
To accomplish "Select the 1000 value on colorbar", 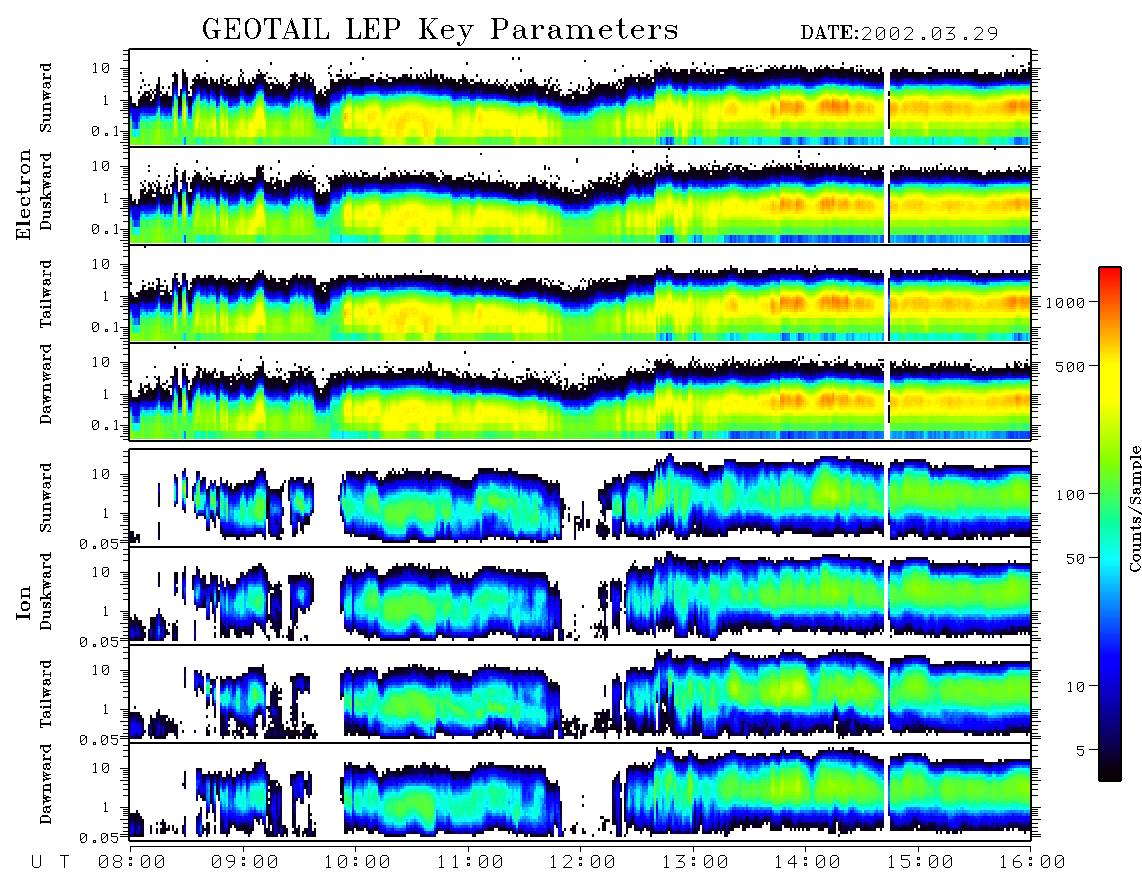I will [x=1066, y=302].
